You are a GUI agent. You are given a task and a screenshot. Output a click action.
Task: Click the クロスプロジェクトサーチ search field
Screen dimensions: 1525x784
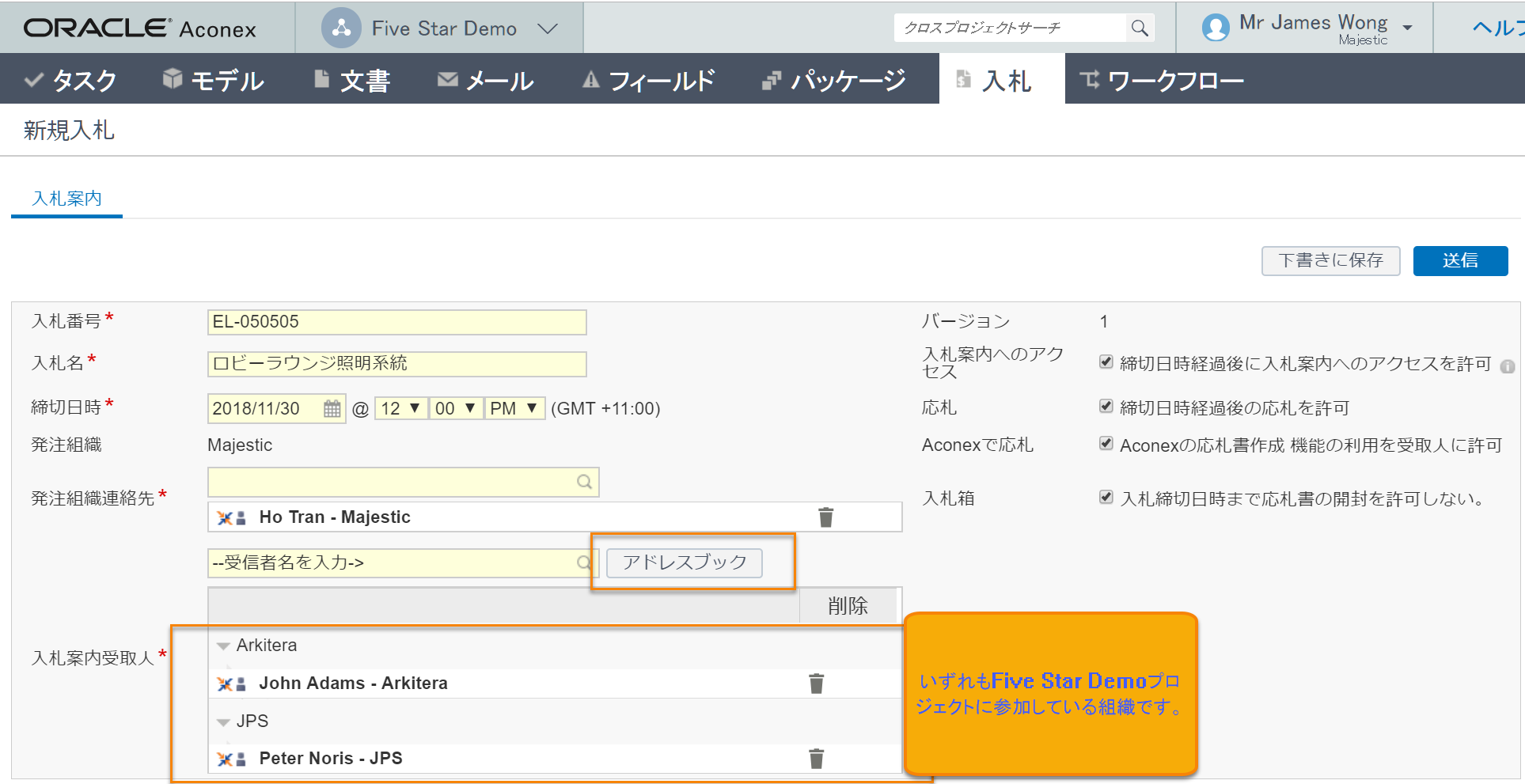pos(1011,28)
